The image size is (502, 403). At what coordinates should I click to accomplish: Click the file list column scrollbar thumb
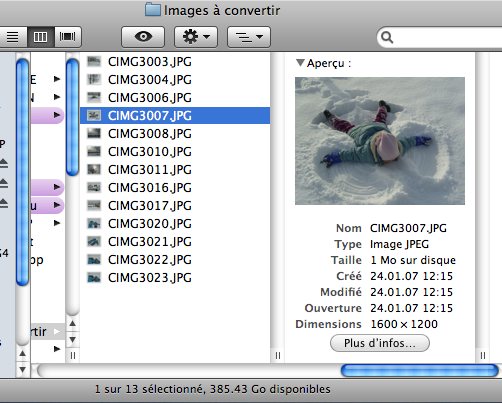coord(72,117)
